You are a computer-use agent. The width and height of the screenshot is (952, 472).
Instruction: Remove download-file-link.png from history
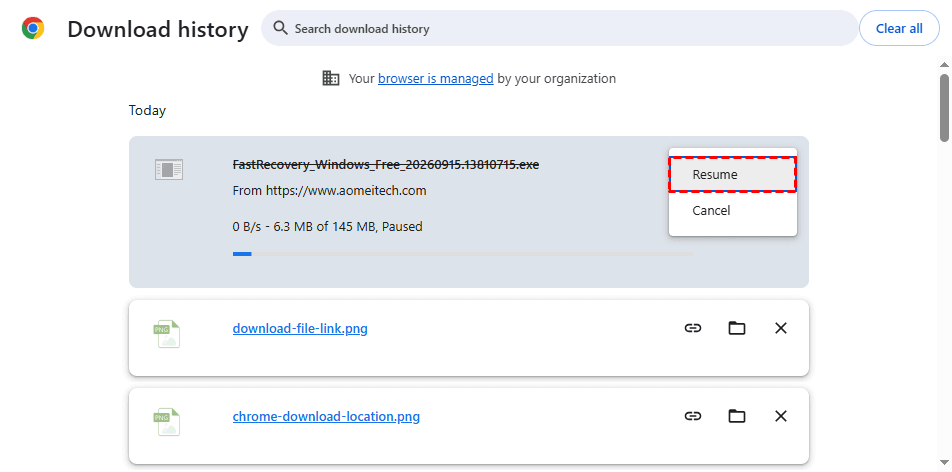click(x=781, y=328)
